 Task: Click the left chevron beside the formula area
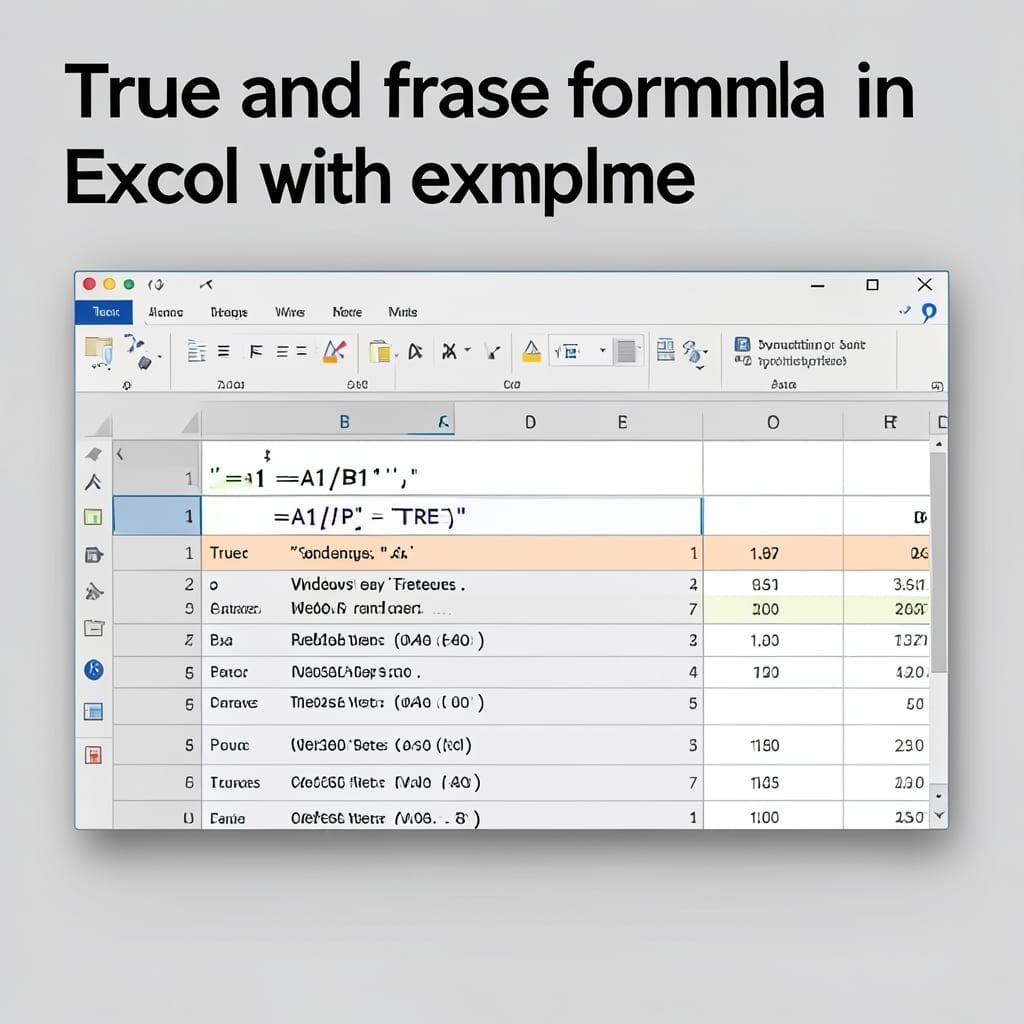120,454
